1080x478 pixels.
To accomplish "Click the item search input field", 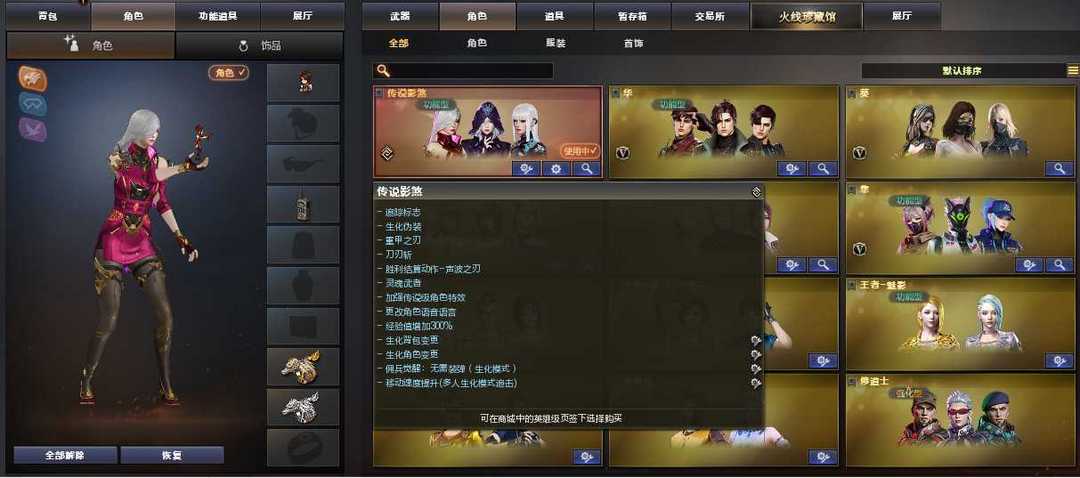I will pos(463,70).
